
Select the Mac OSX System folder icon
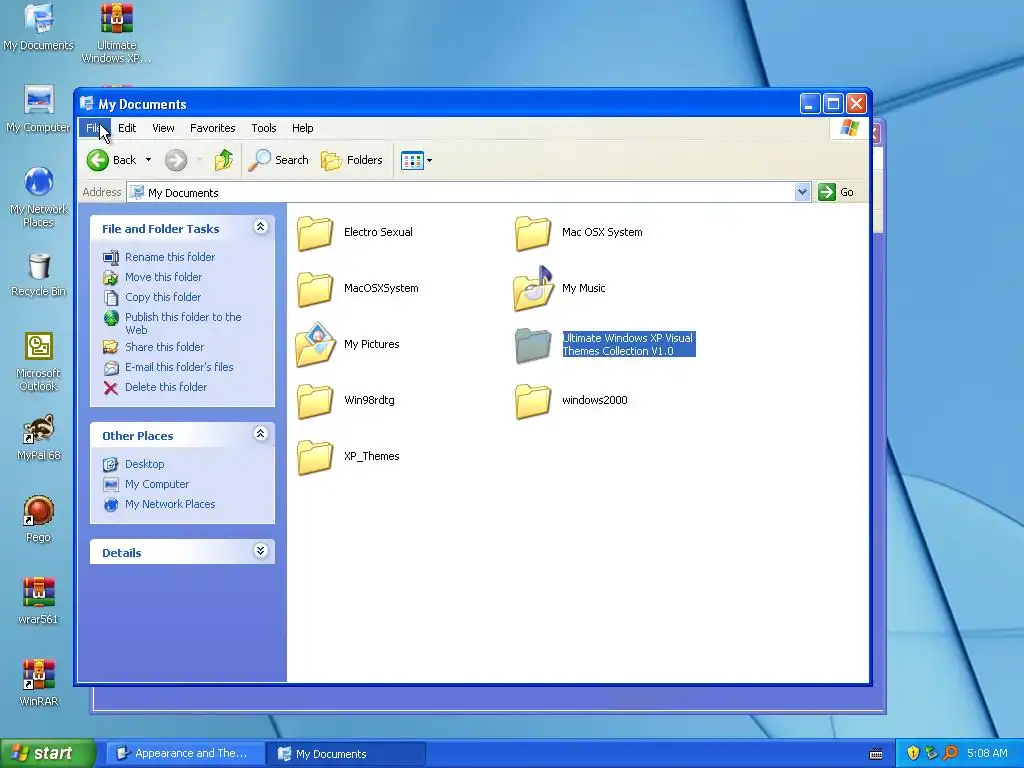533,233
